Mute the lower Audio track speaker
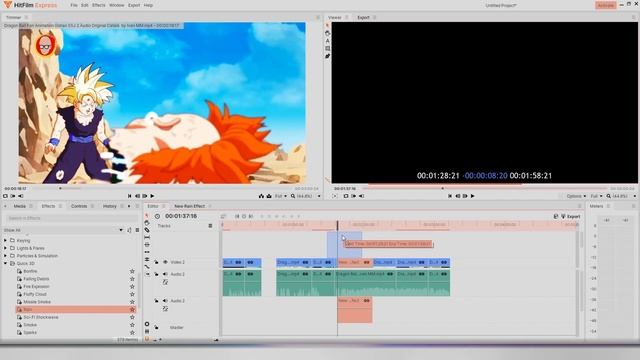Screen dimensions: 640x360 165,301
